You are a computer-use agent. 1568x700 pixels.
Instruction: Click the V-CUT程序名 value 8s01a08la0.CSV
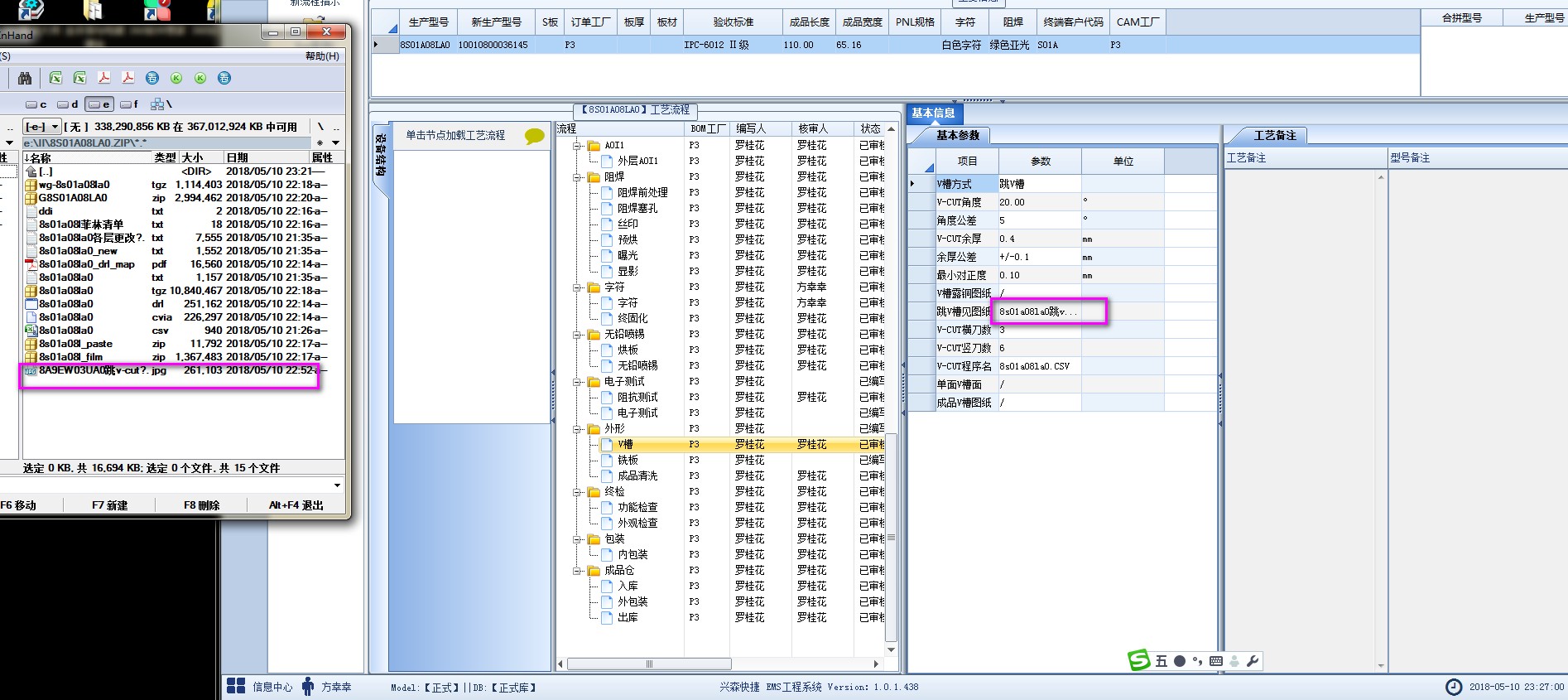click(1040, 366)
